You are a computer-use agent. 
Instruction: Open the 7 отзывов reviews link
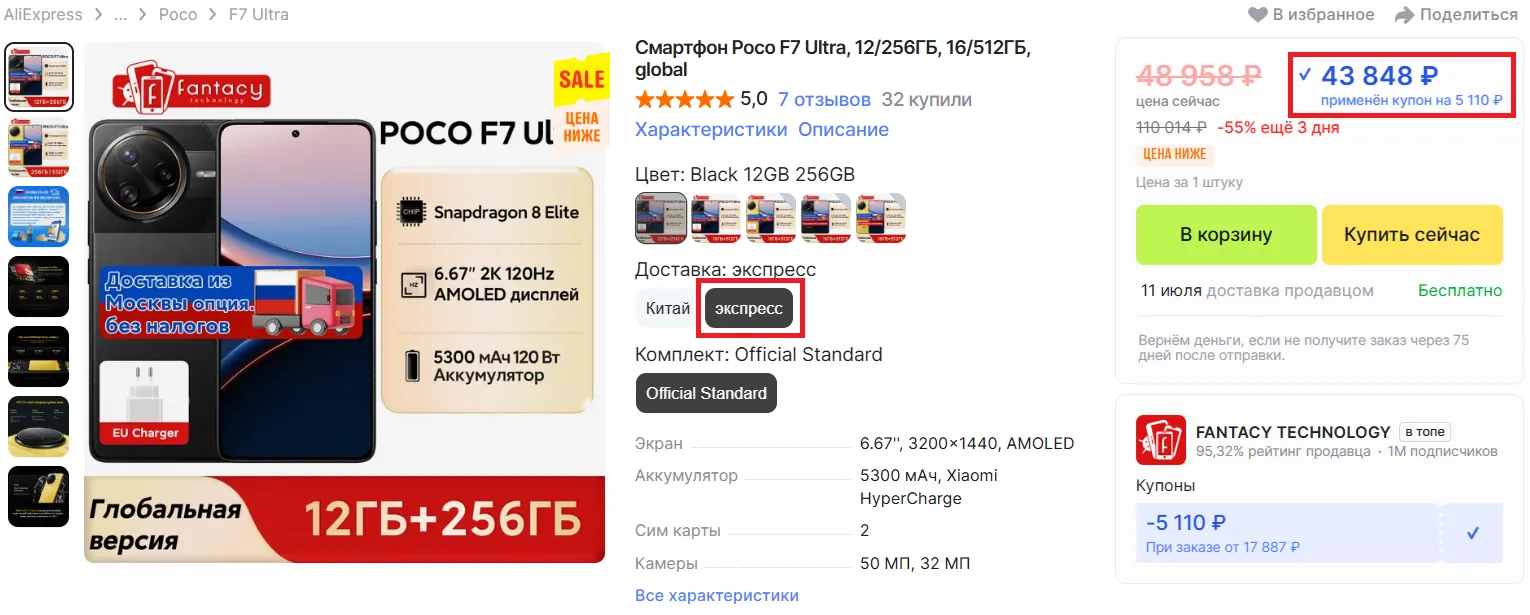[x=824, y=100]
